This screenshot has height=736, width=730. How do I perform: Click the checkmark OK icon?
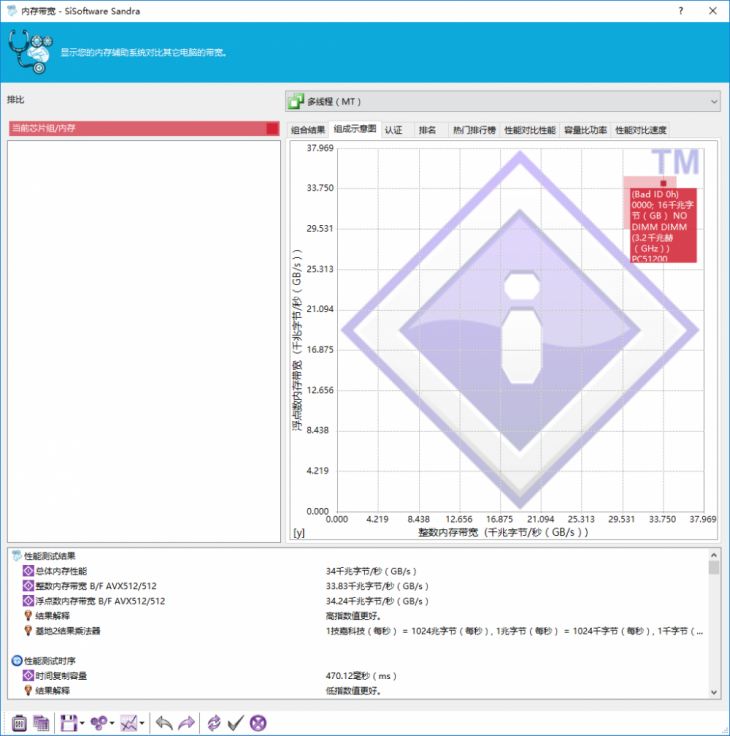[236, 722]
